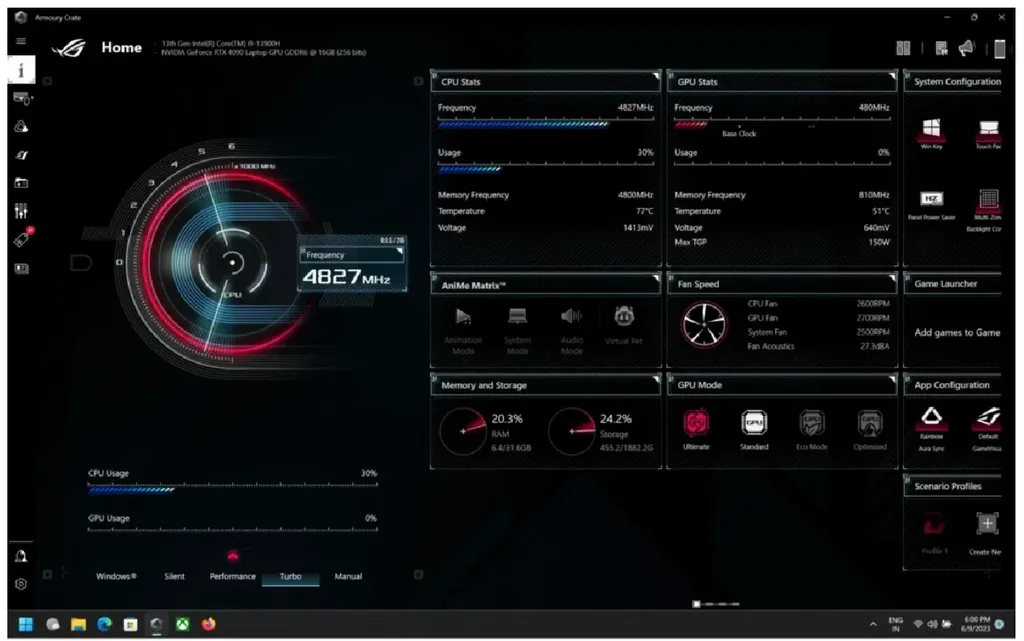Screen dimensions: 1024x641
Task: Open File Explorer from the taskbar
Action: click(78, 625)
